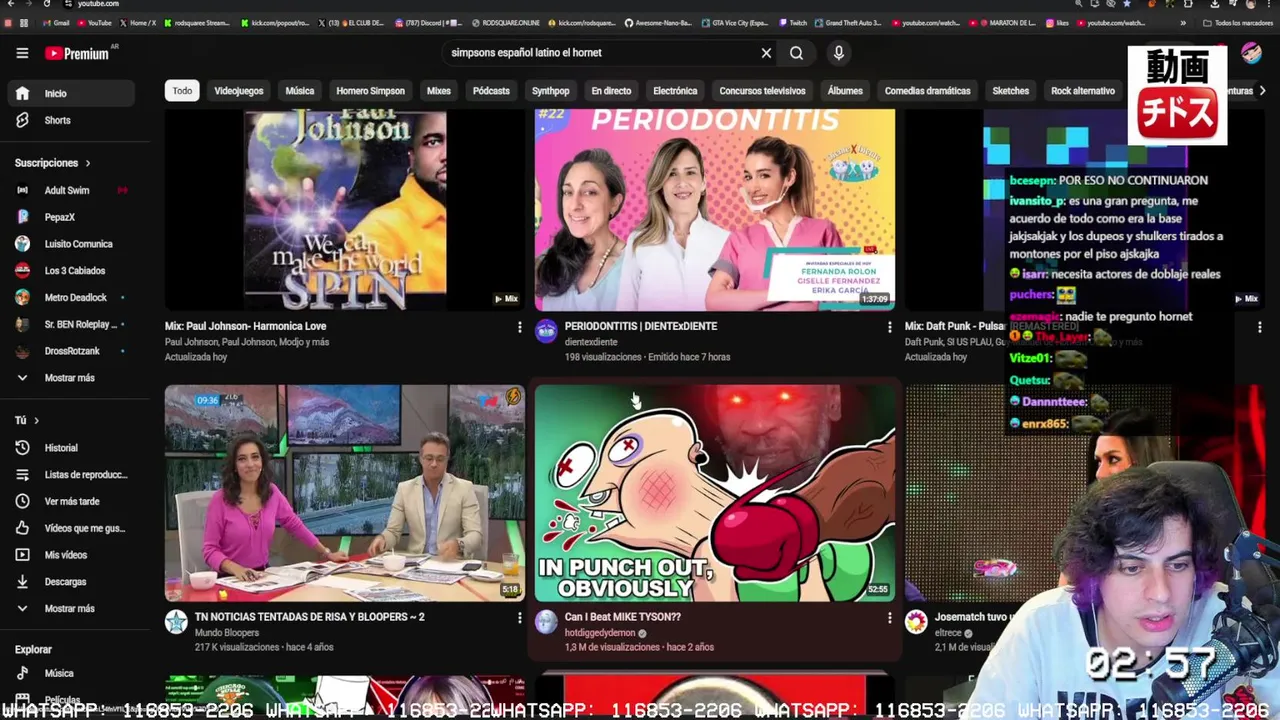Open Mundo Bloopers channel avatar

(176, 622)
